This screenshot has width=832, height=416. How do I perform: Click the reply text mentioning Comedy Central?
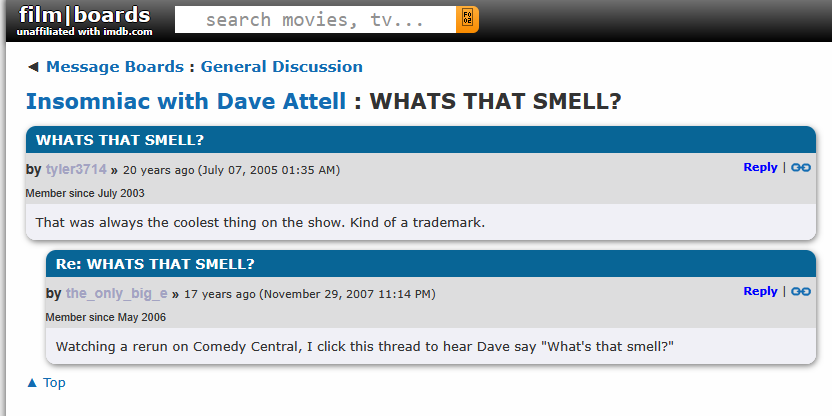(365, 346)
